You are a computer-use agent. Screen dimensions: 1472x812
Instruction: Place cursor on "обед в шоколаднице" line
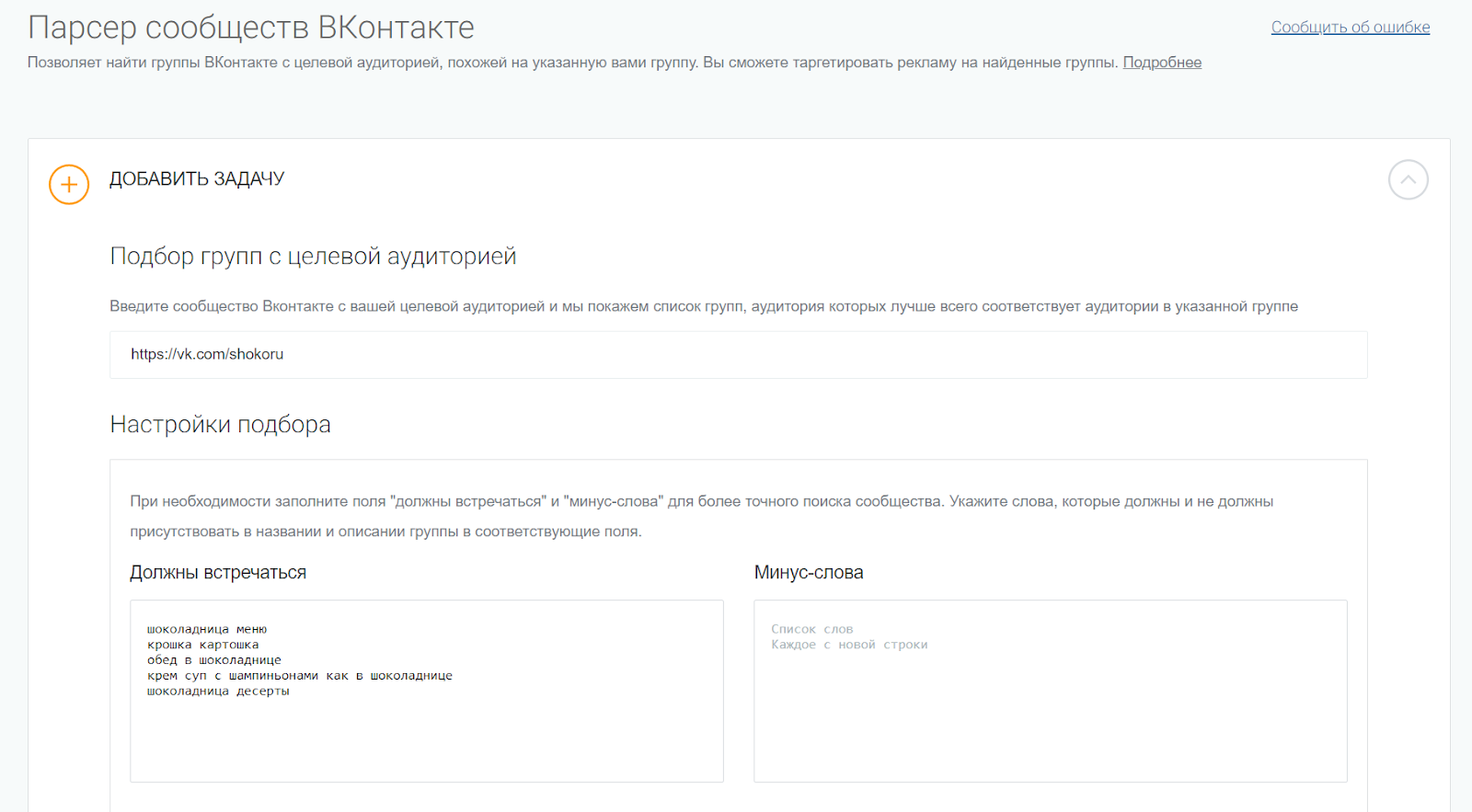[x=214, y=660]
